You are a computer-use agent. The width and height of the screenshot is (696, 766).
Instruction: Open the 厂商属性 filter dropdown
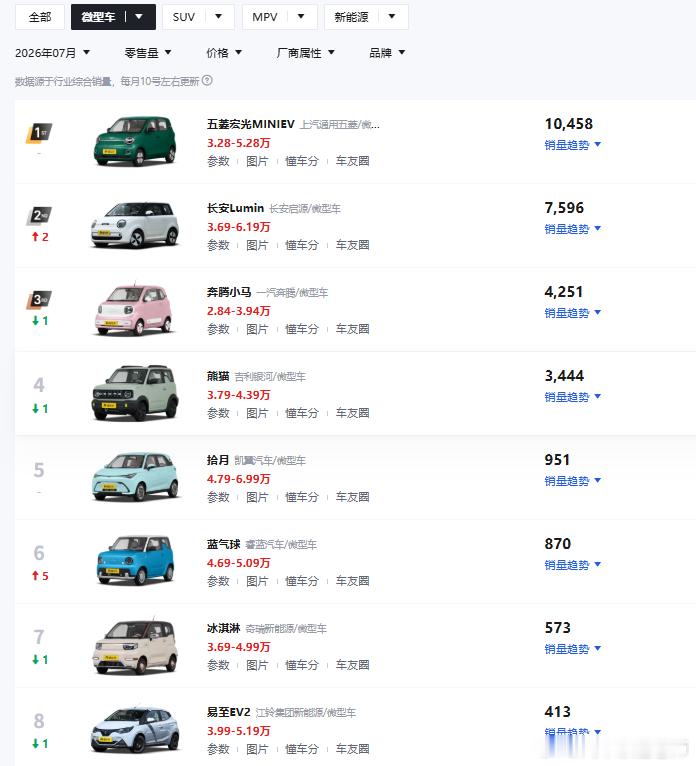click(x=305, y=53)
